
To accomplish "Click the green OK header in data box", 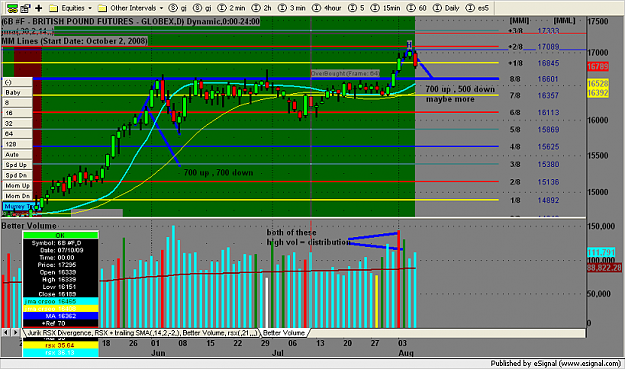I will tap(60, 235).
